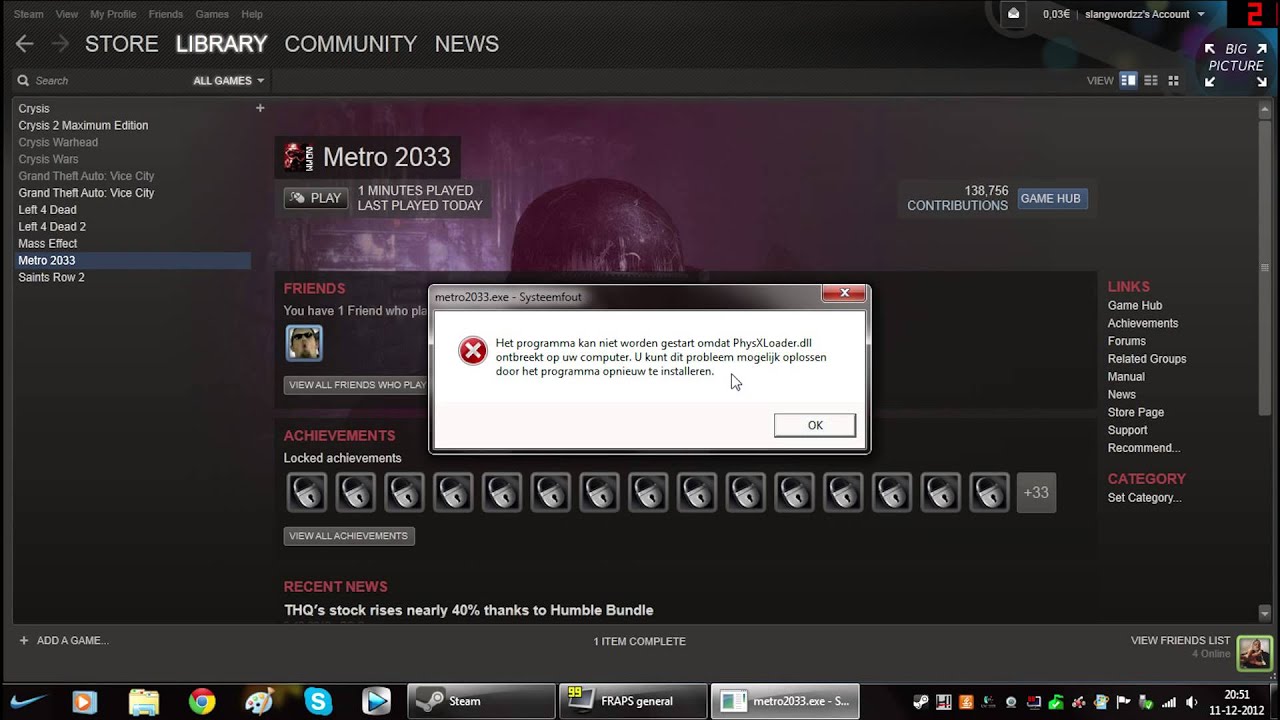This screenshot has height=720, width=1280.
Task: Open the Store Page link
Action: click(x=1136, y=412)
